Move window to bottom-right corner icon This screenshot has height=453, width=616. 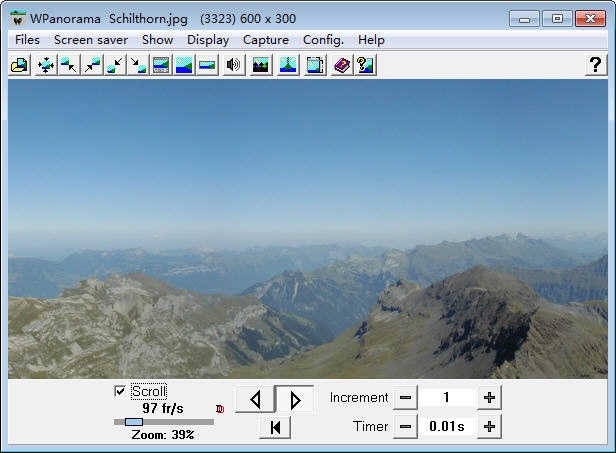pyautogui.click(x=138, y=65)
